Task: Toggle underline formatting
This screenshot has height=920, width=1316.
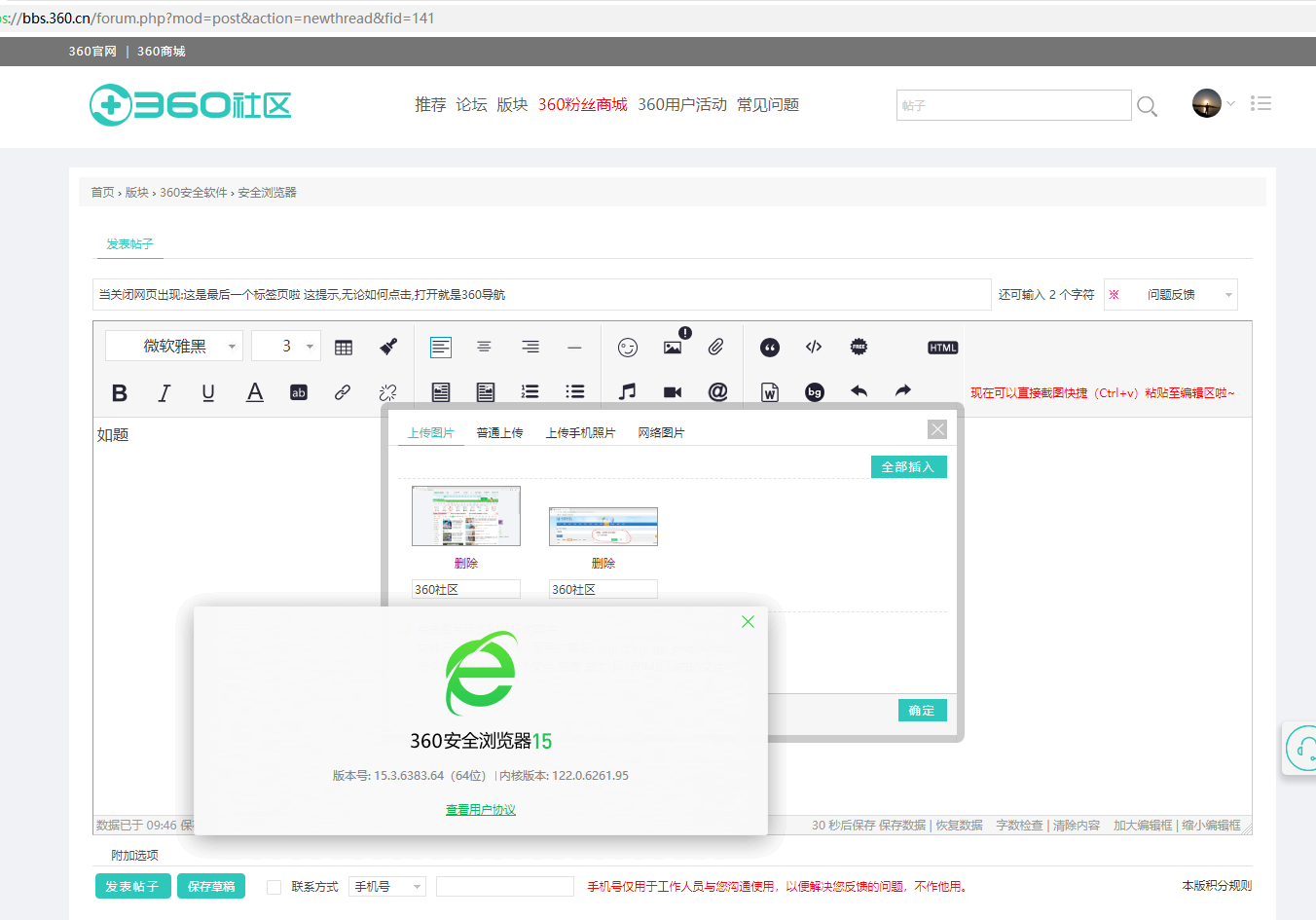Action: coord(208,392)
